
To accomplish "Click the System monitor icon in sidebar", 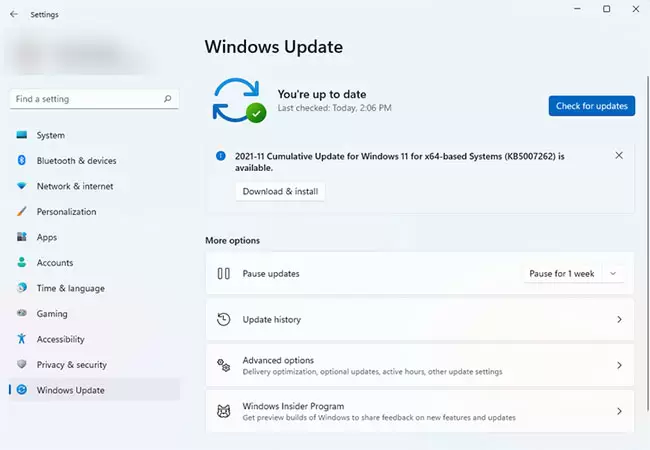I will click(x=22, y=135).
